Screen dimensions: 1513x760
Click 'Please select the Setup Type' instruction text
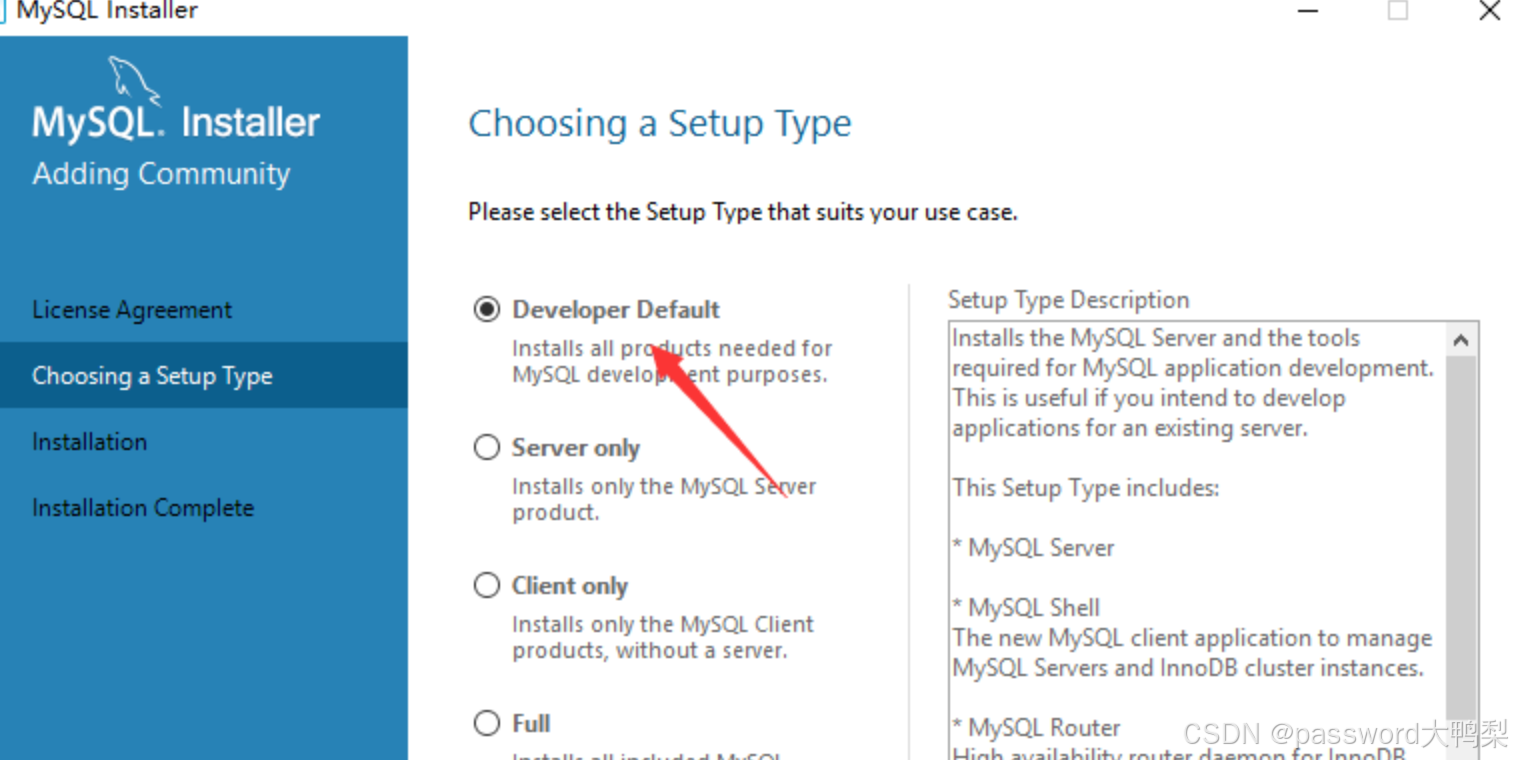(x=743, y=212)
